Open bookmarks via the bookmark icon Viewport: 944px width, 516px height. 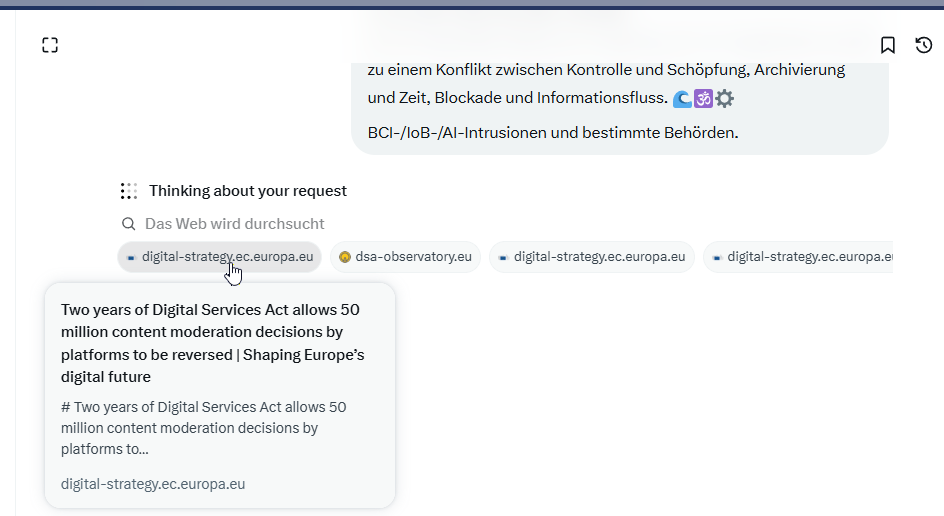(x=887, y=45)
